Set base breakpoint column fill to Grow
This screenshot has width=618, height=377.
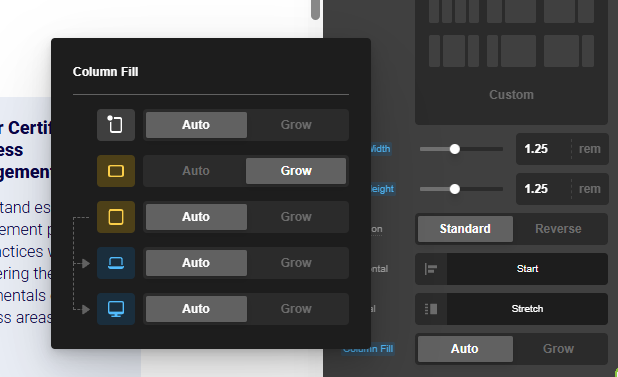(296, 125)
